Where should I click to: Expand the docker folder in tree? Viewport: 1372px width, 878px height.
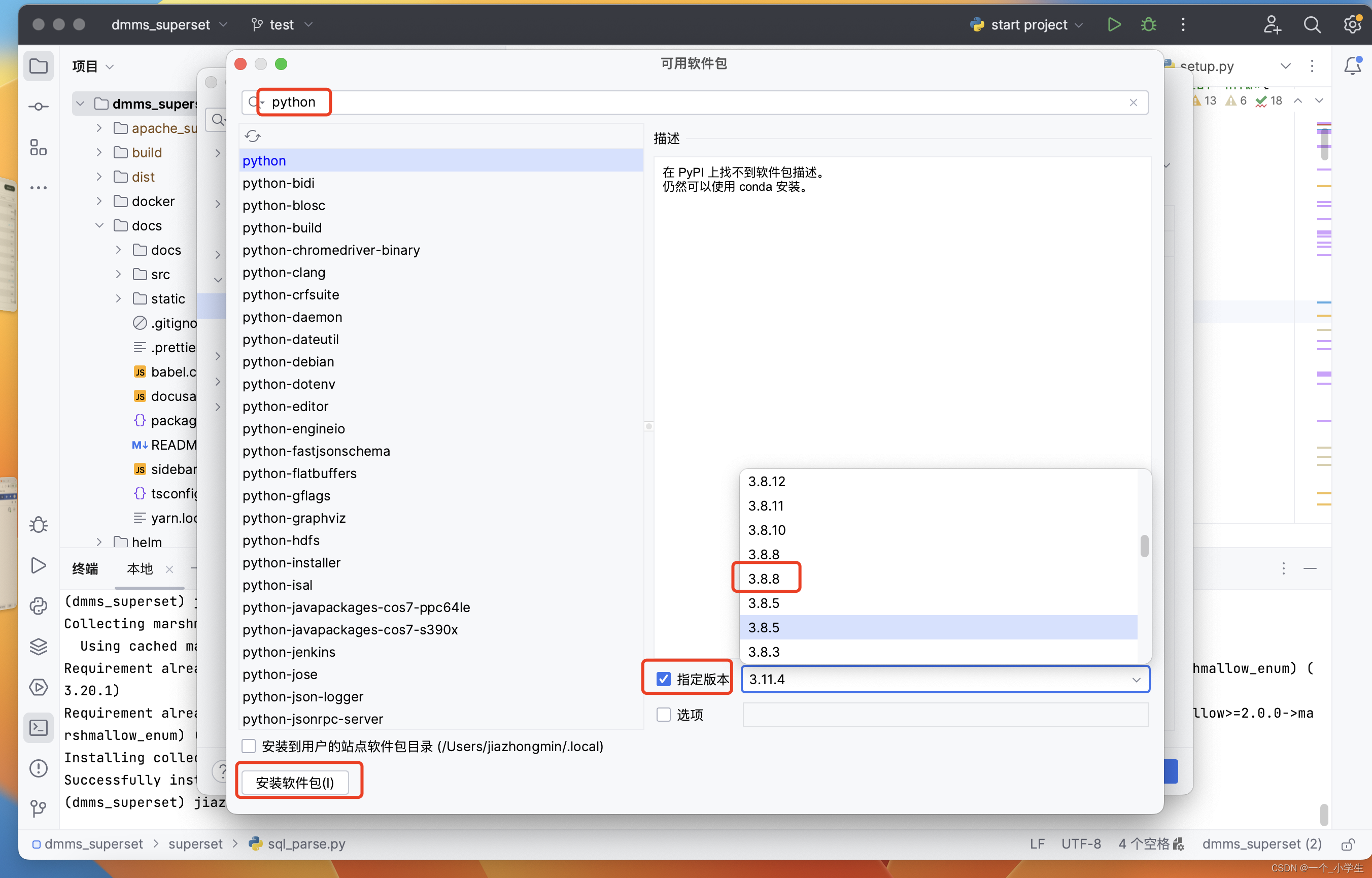tap(99, 201)
